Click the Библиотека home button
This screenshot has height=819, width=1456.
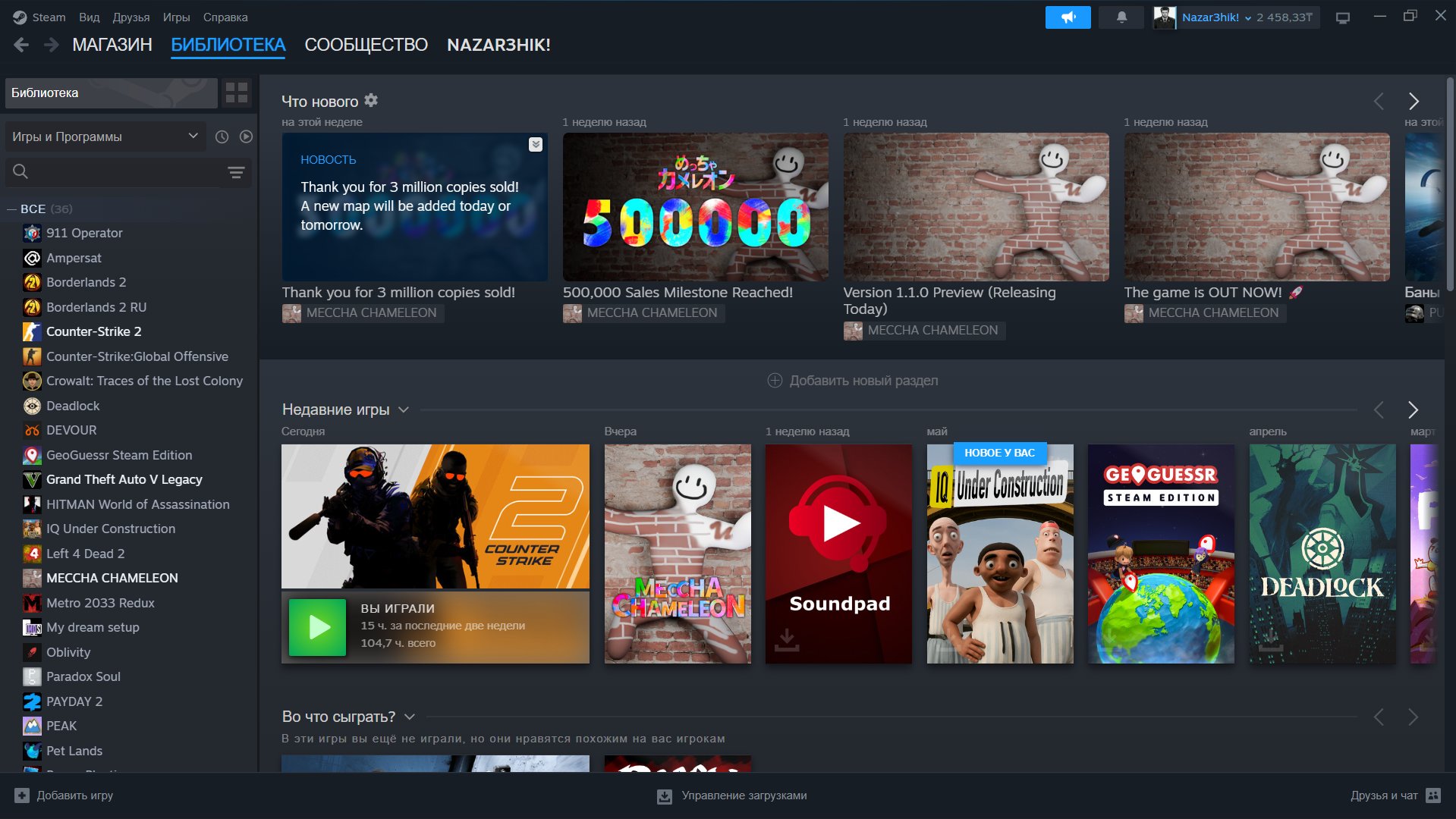[x=111, y=93]
